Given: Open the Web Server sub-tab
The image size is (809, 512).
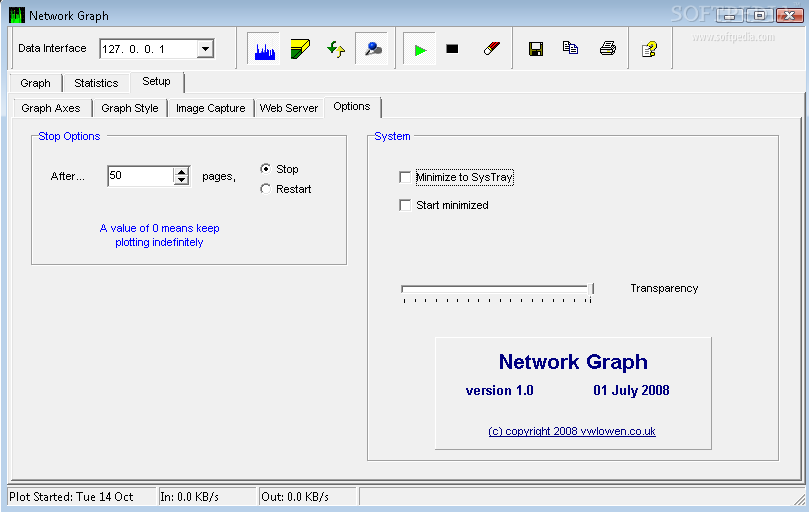Looking at the screenshot, I should (289, 108).
